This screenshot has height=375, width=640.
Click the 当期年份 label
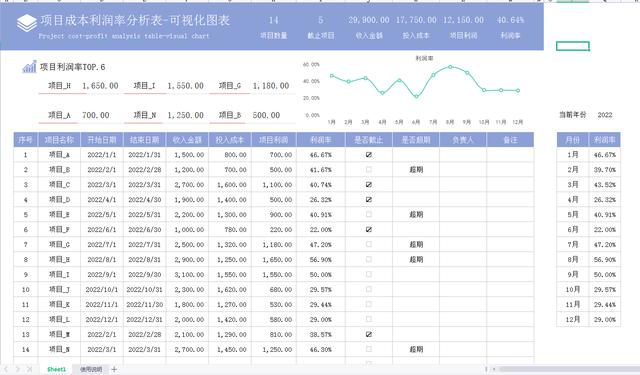(x=573, y=115)
